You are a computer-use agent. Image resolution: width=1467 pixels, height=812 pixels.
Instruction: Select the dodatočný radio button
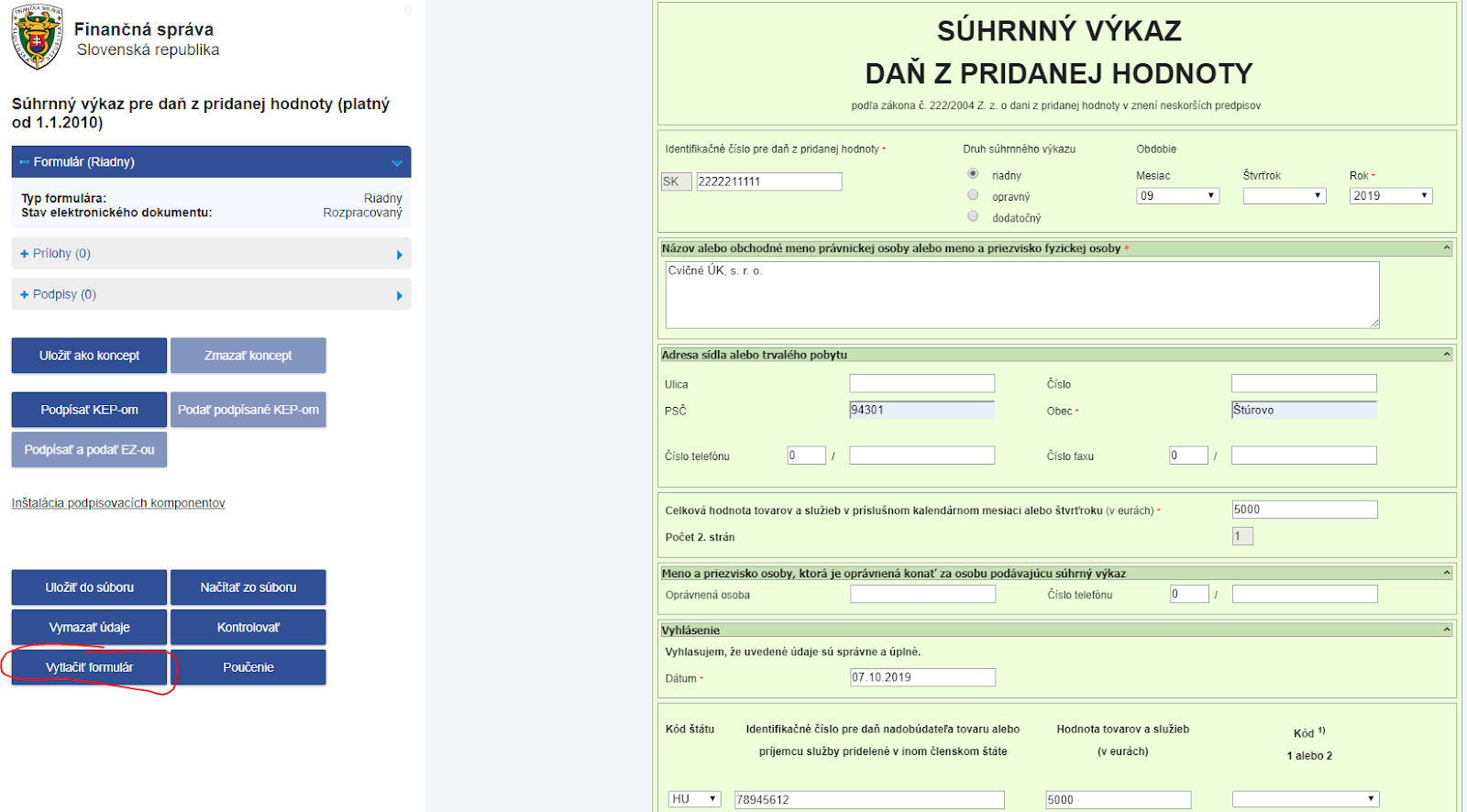973,216
